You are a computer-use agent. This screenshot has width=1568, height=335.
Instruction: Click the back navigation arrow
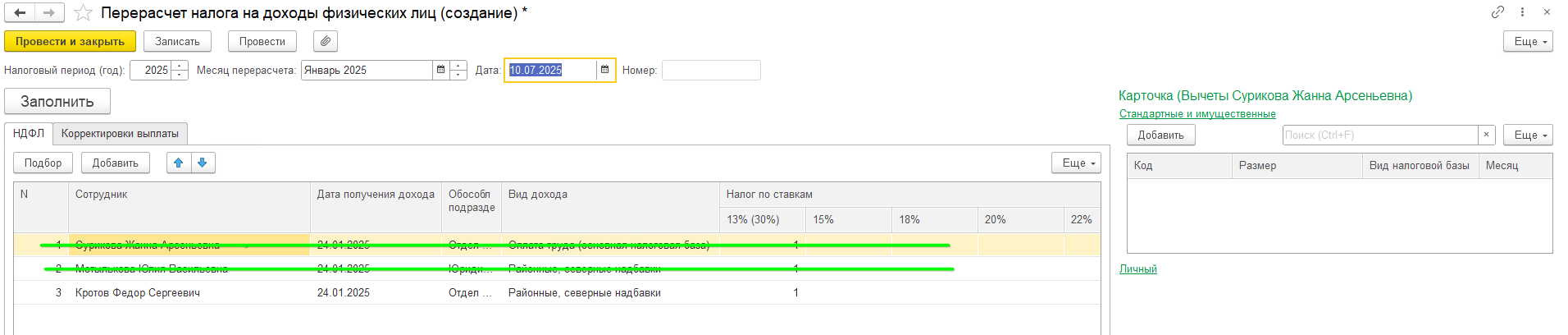(x=20, y=12)
